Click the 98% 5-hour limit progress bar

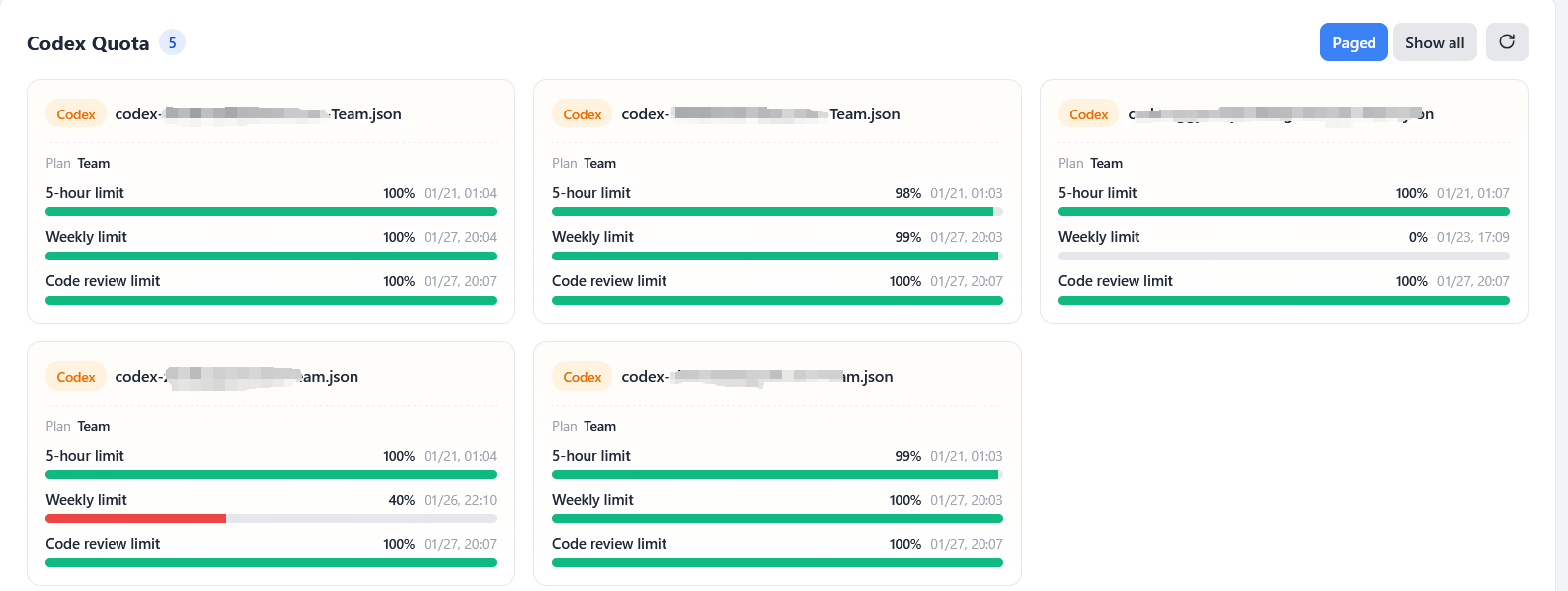click(777, 211)
